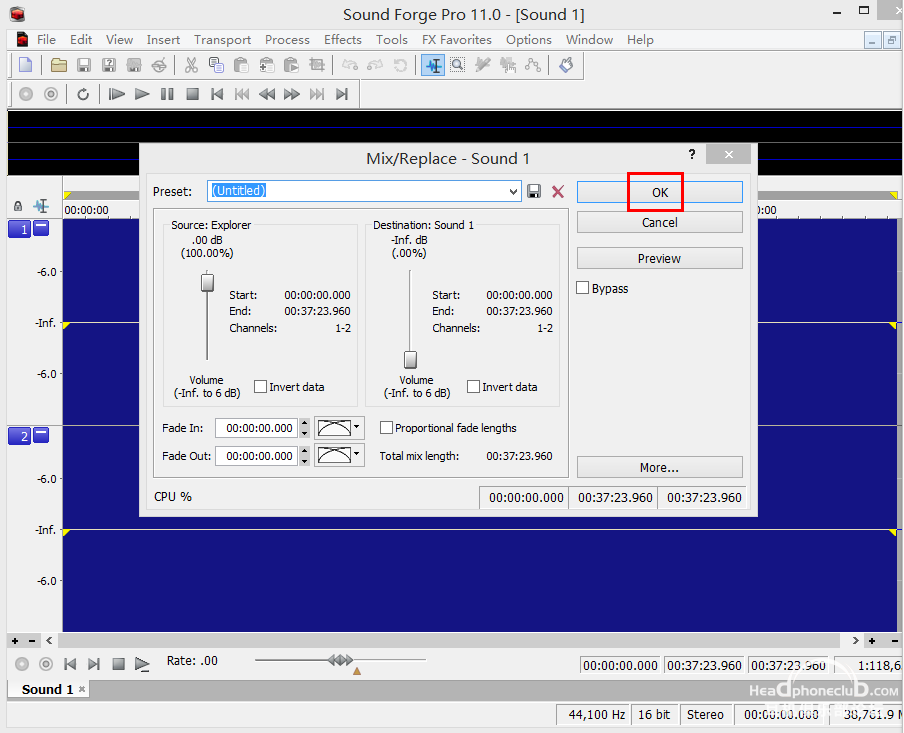Click the Save floppy disk toolbar icon
Screen dimensions: 904x733
tap(84, 65)
